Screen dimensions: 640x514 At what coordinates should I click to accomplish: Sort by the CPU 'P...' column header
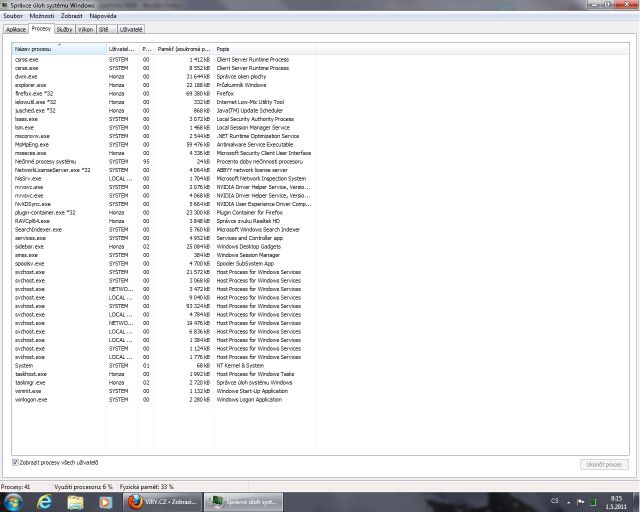[x=147, y=49]
